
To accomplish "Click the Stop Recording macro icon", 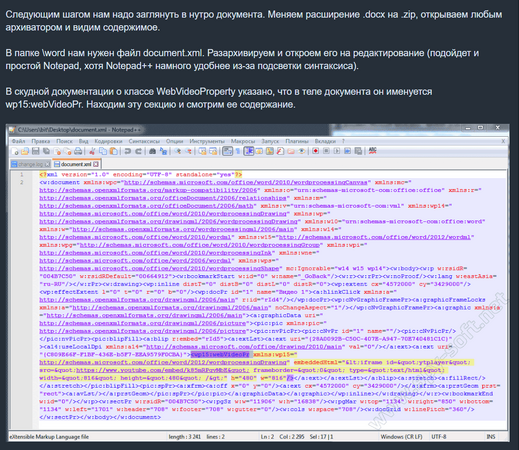I will (x=326, y=151).
